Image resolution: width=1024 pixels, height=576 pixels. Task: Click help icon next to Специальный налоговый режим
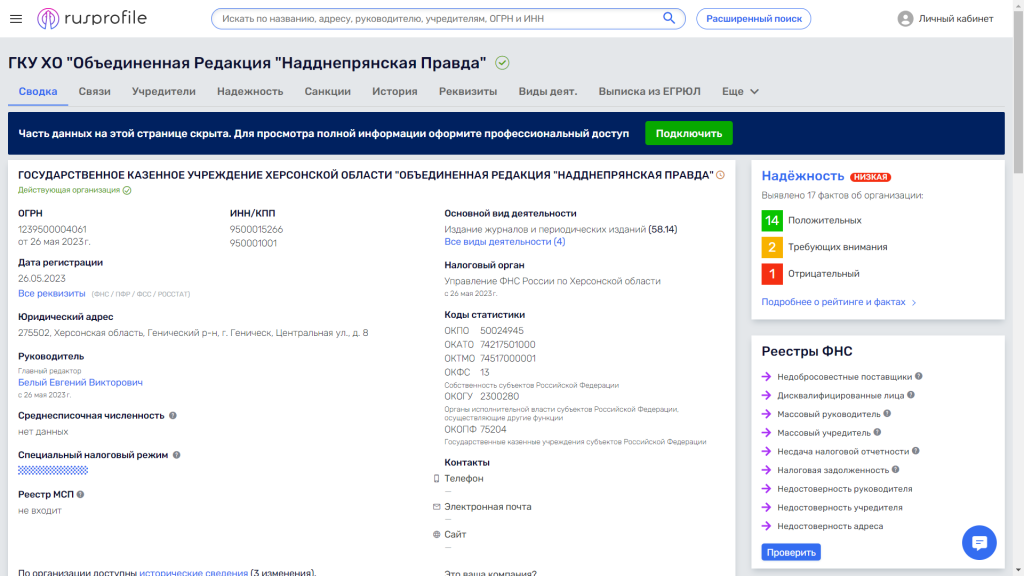pyautogui.click(x=177, y=455)
